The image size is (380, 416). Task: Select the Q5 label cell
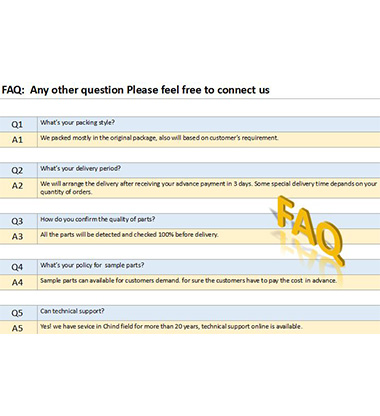click(x=18, y=313)
